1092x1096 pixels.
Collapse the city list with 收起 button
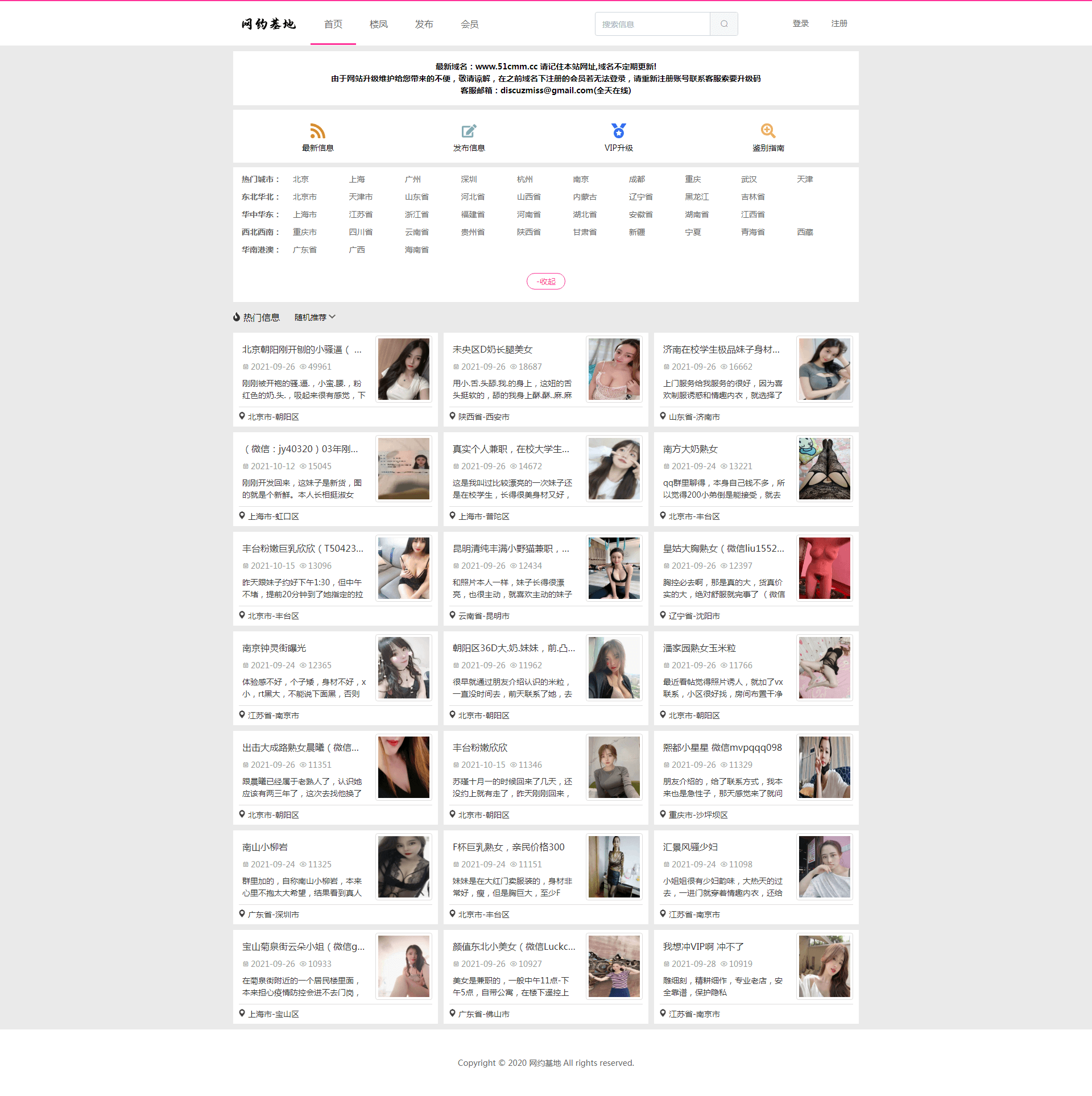[x=547, y=281]
